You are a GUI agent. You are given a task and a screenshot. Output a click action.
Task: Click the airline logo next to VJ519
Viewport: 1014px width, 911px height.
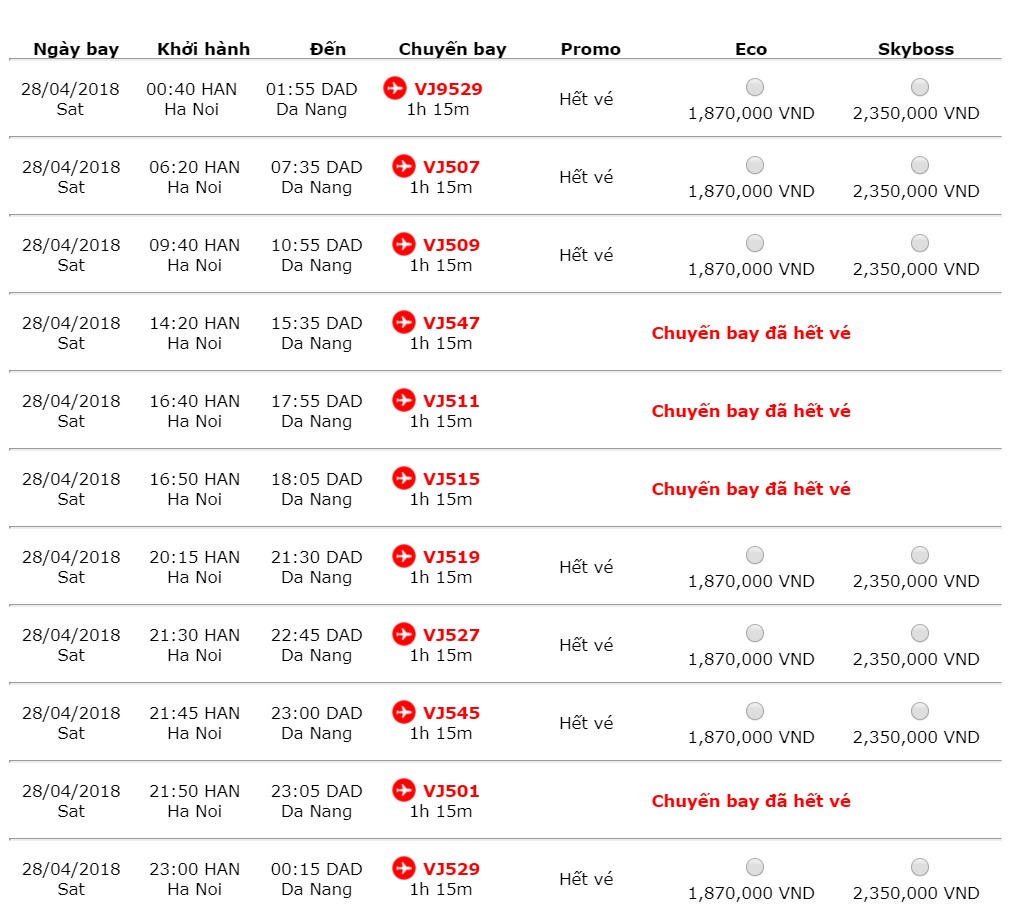404,556
